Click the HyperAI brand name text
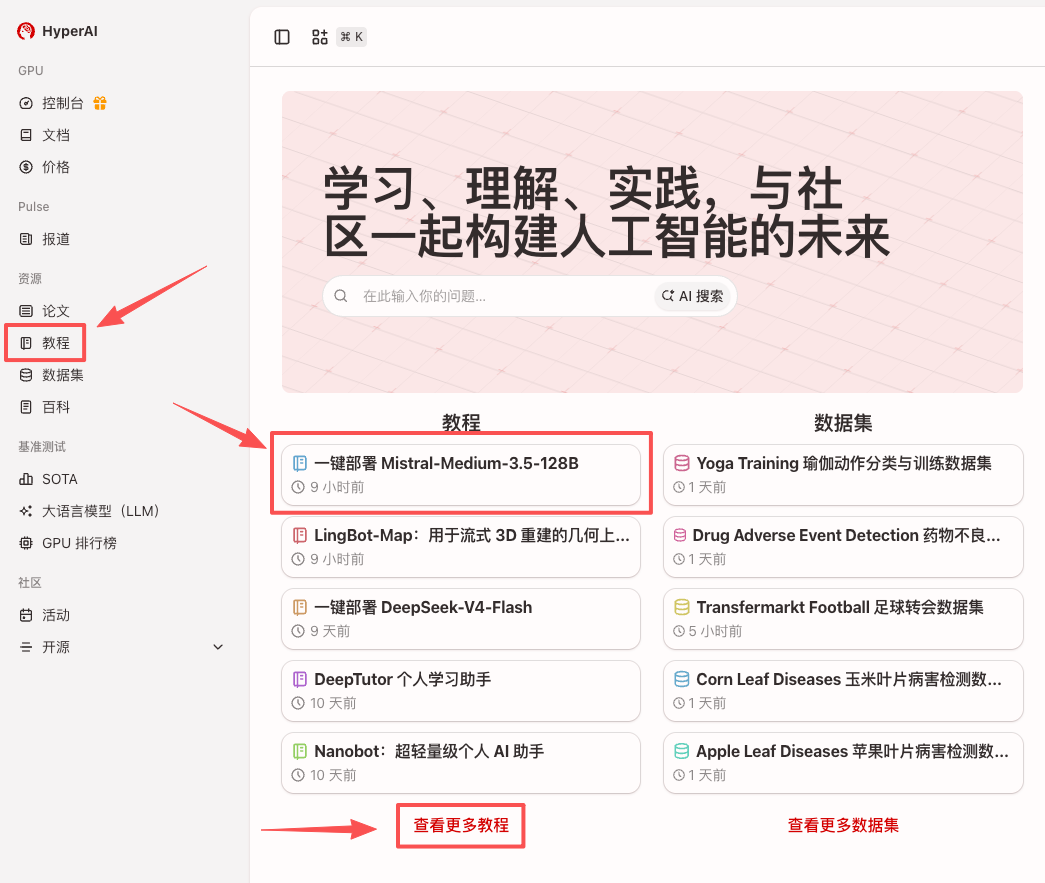1045x883 pixels. point(70,31)
